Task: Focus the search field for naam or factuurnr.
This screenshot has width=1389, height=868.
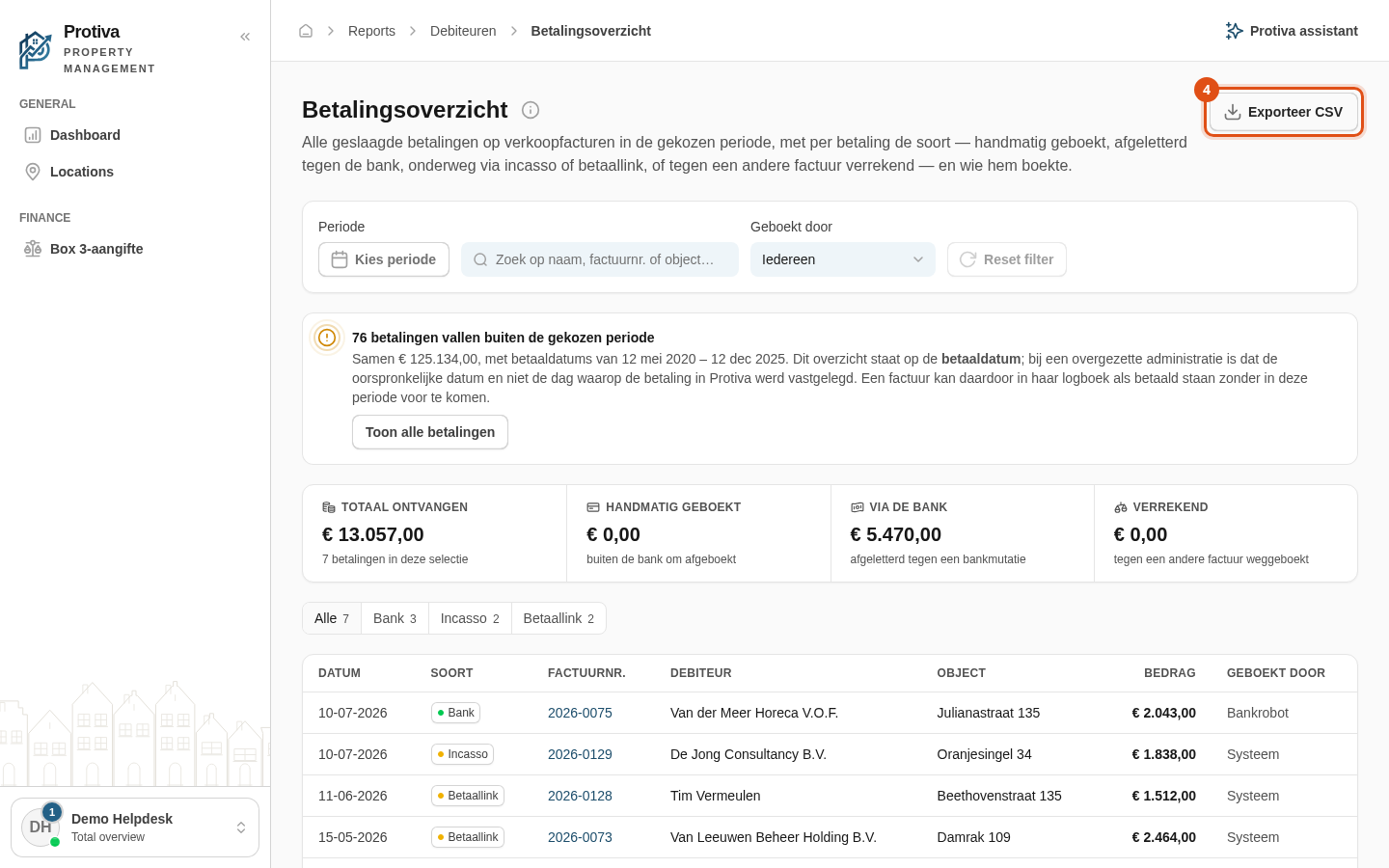Action: coord(600,259)
